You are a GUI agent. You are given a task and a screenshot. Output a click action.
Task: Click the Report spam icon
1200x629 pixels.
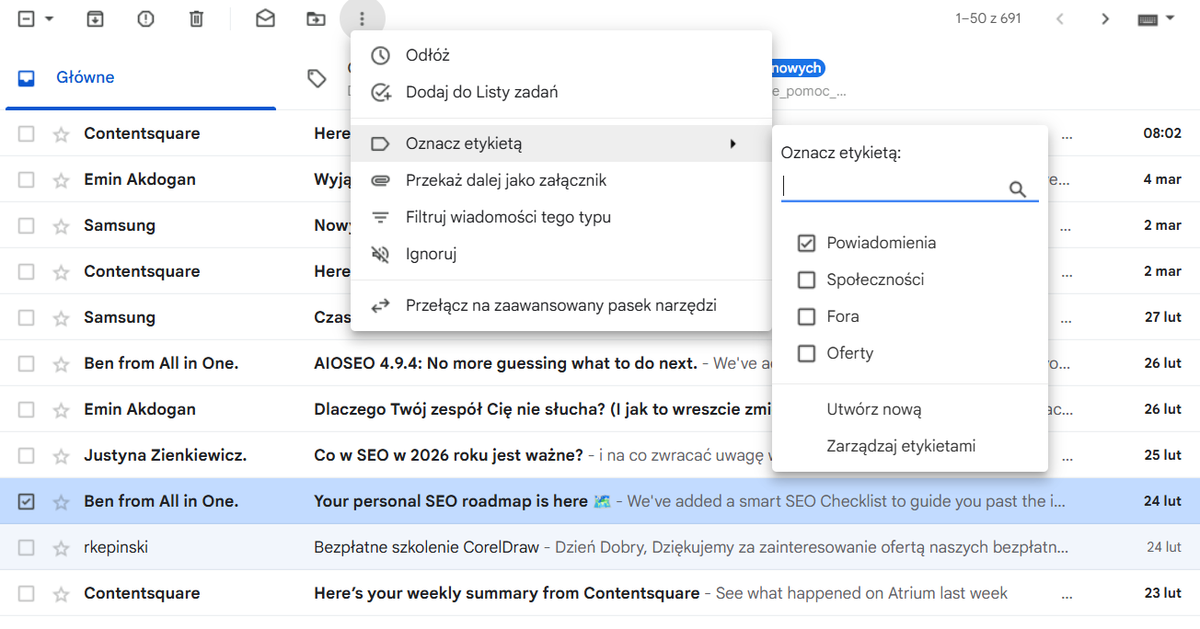(146, 19)
